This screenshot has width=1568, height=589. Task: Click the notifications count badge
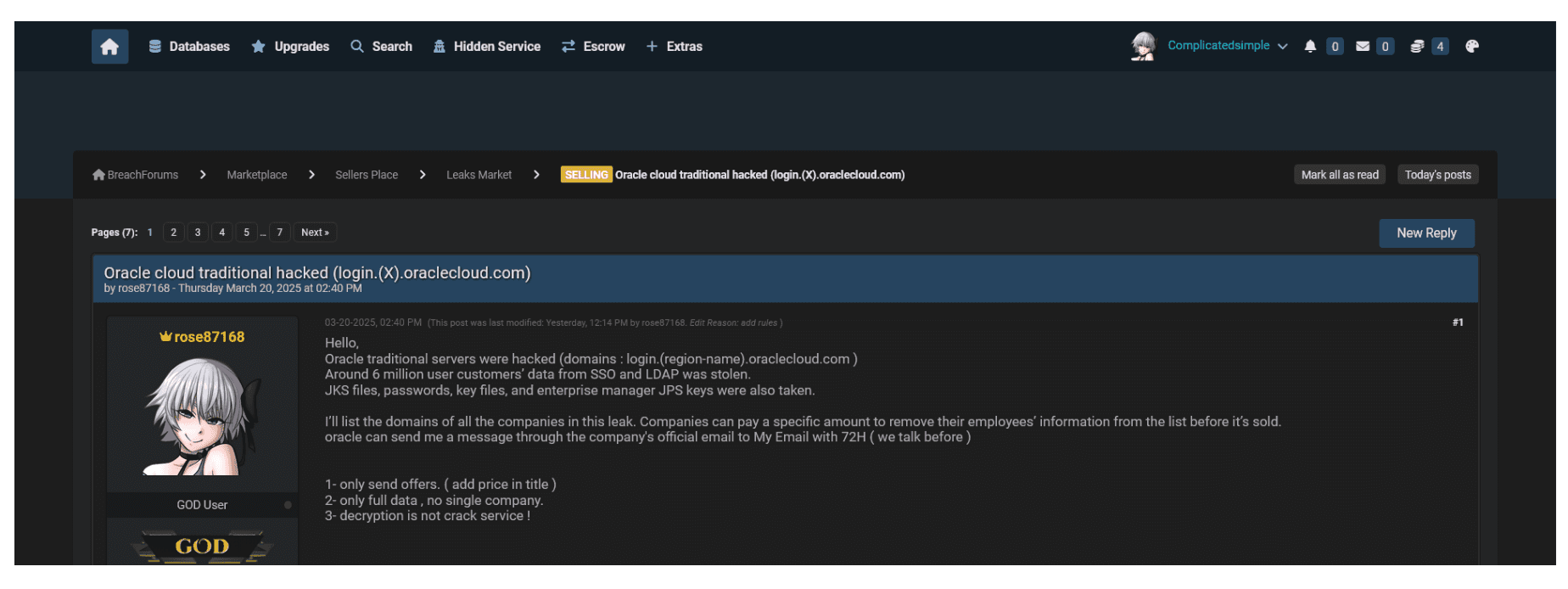tap(1335, 47)
